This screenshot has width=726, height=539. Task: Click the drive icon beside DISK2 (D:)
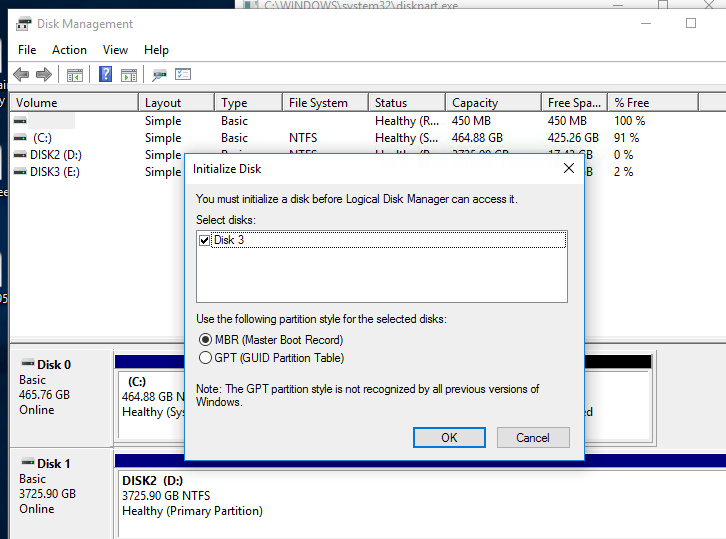coord(20,155)
